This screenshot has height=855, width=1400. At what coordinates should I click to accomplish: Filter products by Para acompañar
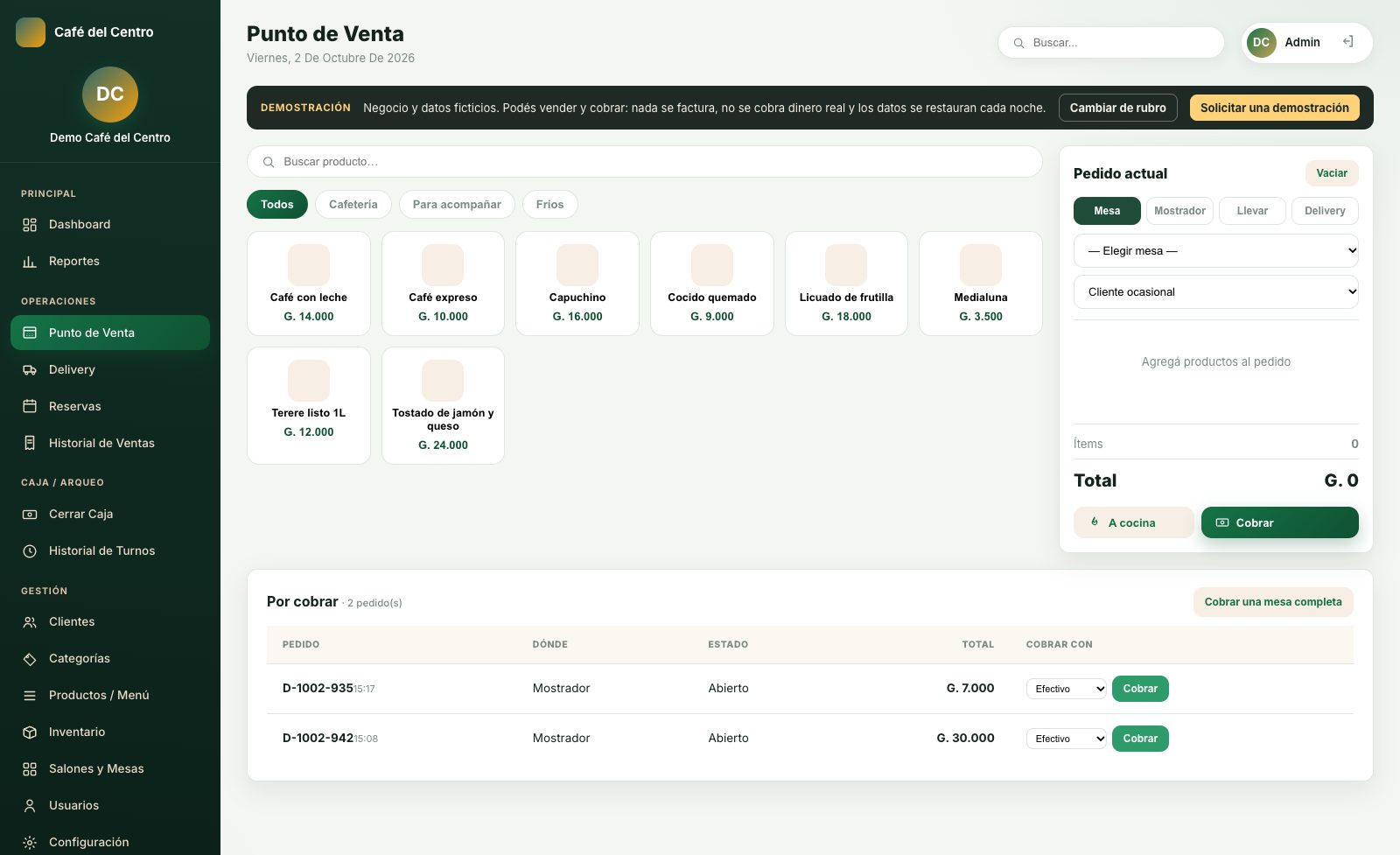(x=457, y=204)
